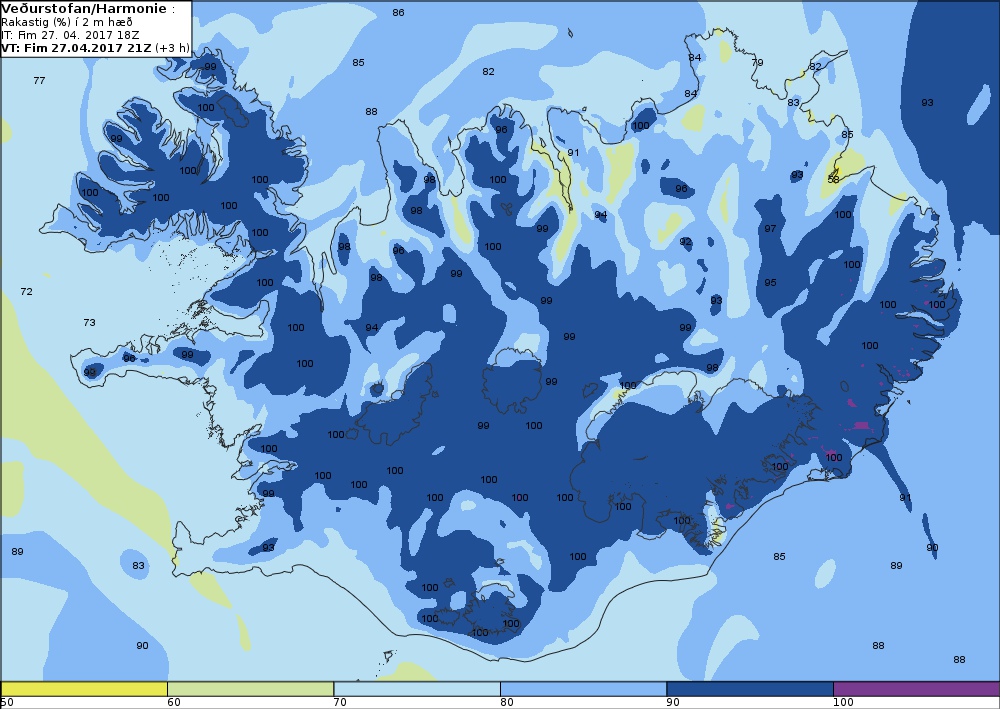
Task: Select the medium blue 80–90 legend band
Action: pos(583,689)
